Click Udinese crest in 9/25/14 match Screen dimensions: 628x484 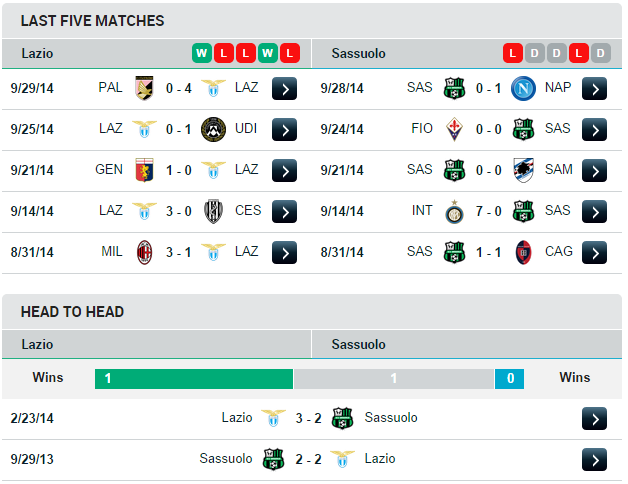[213, 129]
